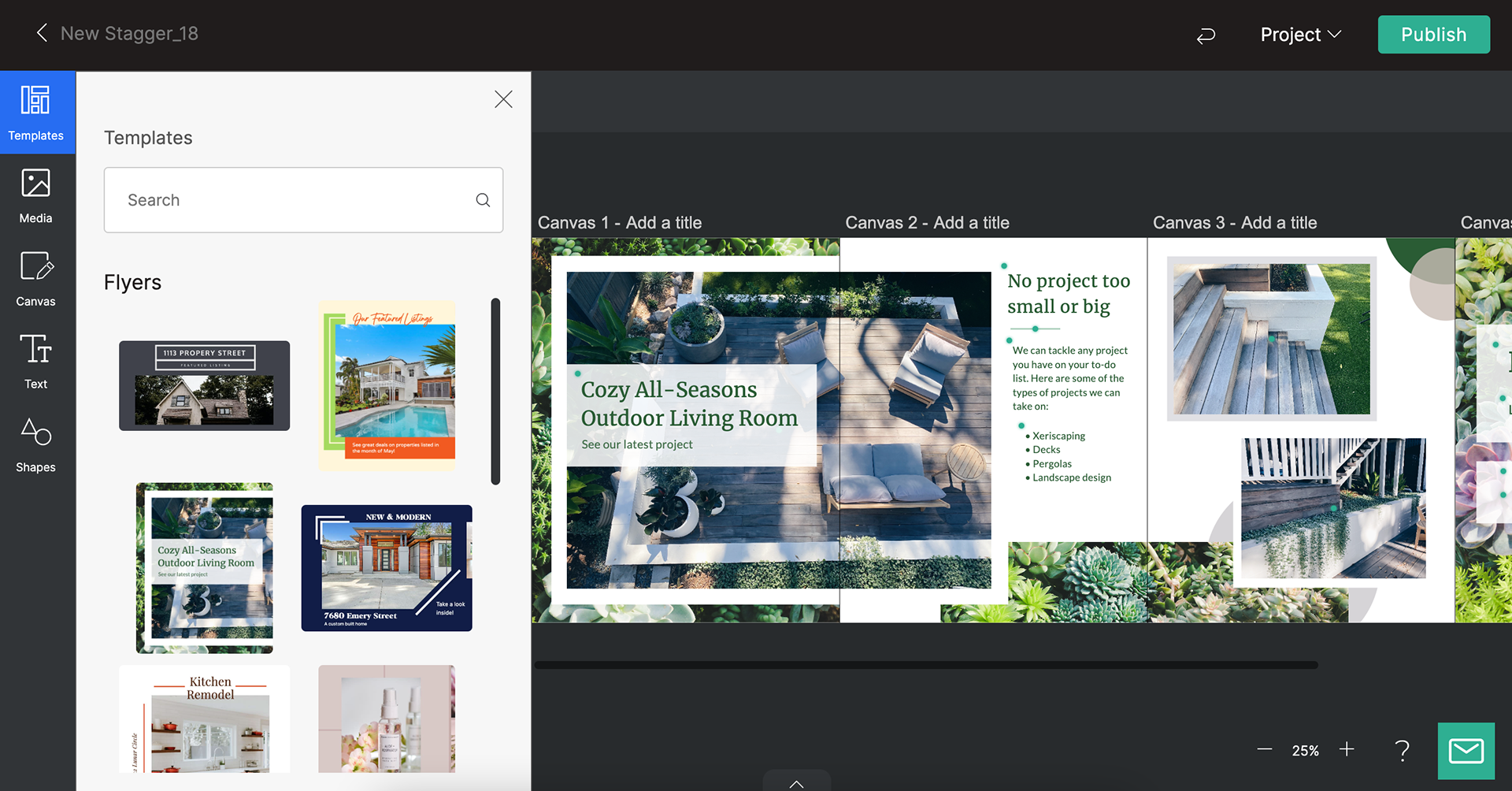Image resolution: width=1512 pixels, height=791 pixels.
Task: Select the Pergolas bullet item
Action: coord(1049,464)
